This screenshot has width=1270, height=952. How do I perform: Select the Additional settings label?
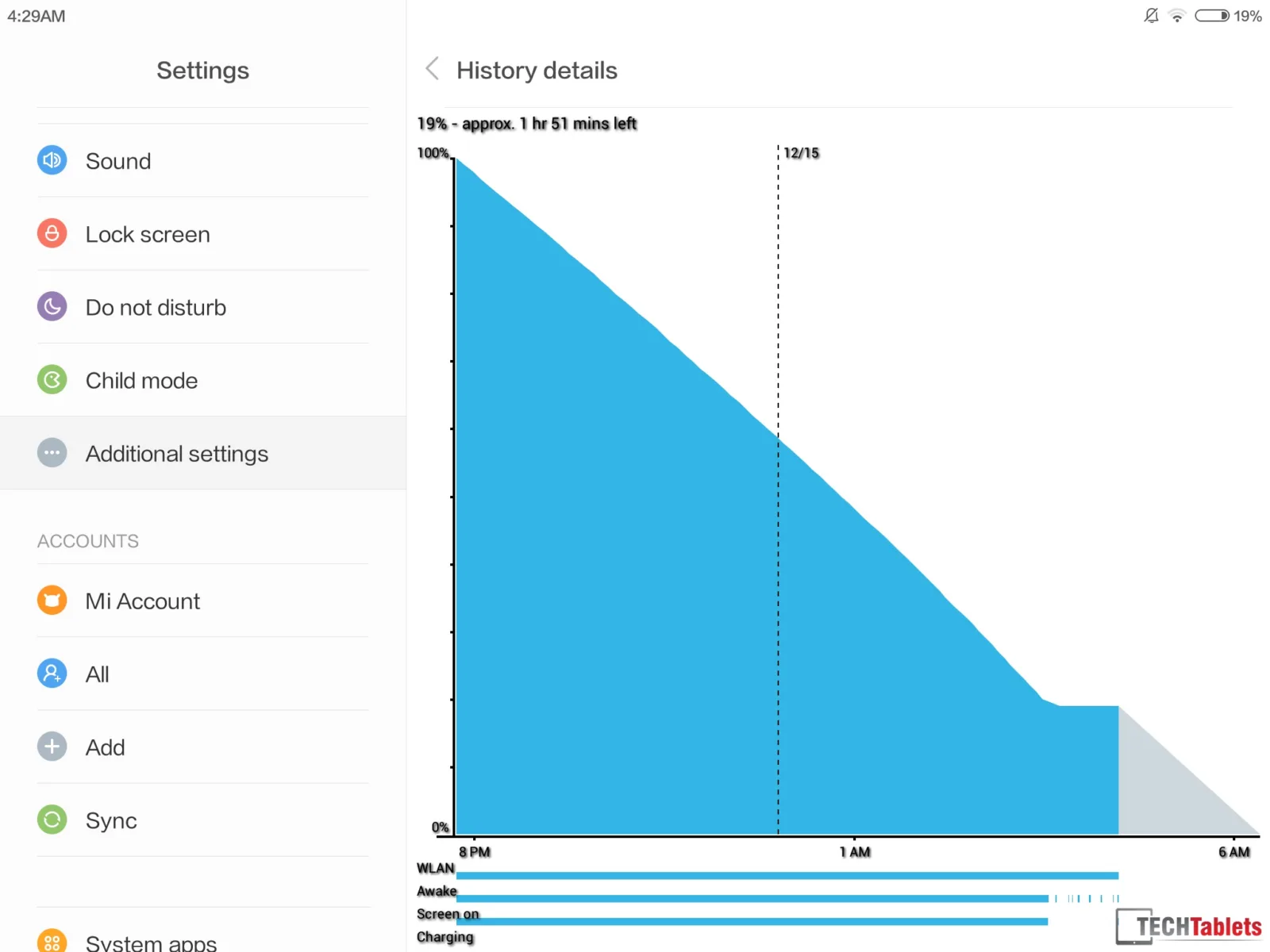177,454
